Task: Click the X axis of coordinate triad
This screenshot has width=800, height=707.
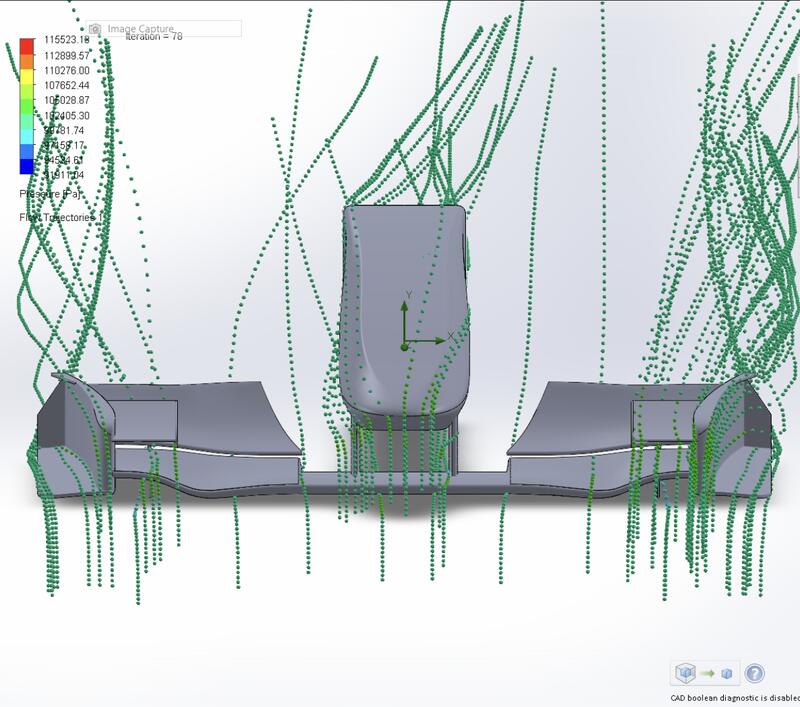Action: click(x=426, y=341)
